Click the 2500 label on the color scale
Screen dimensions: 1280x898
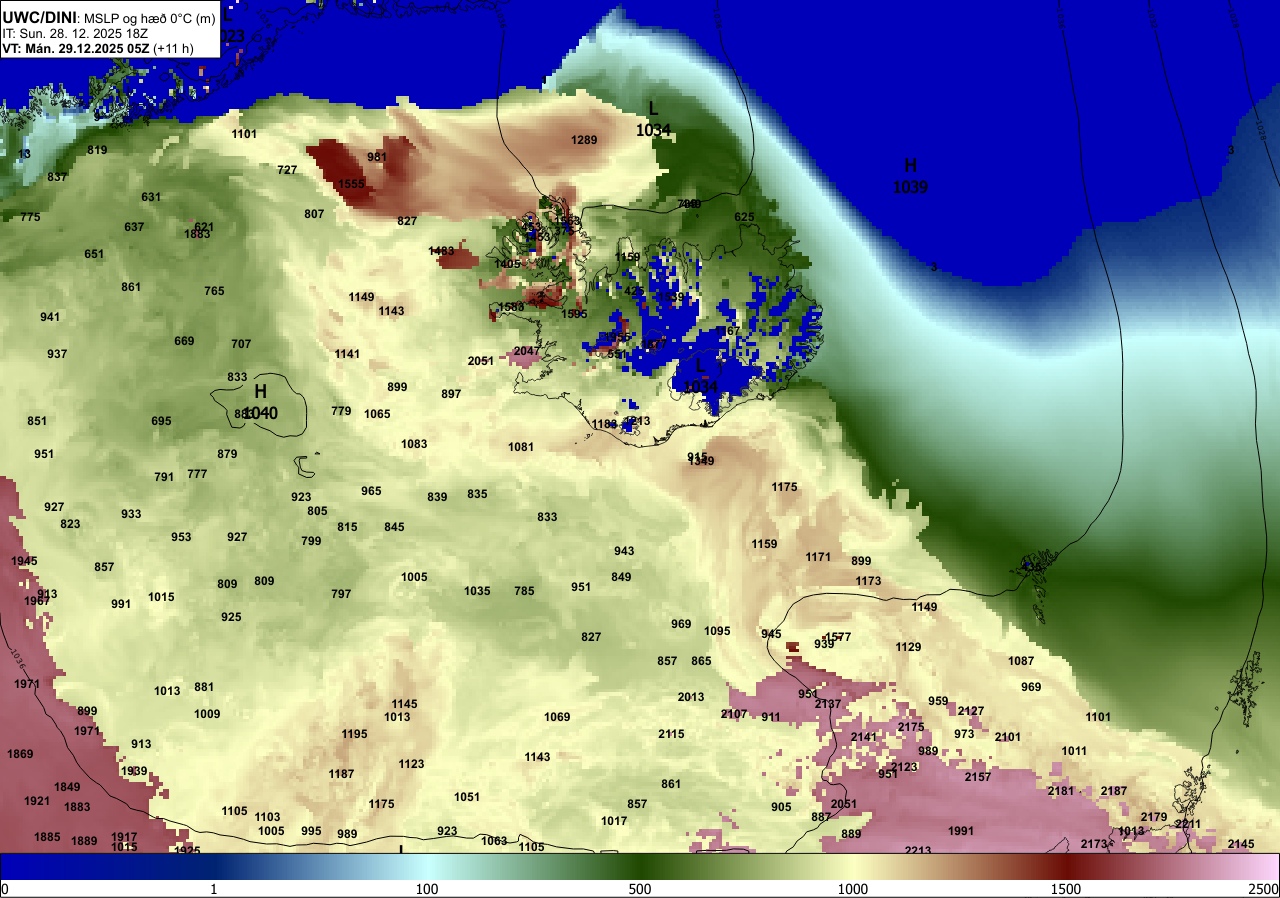(1264, 889)
